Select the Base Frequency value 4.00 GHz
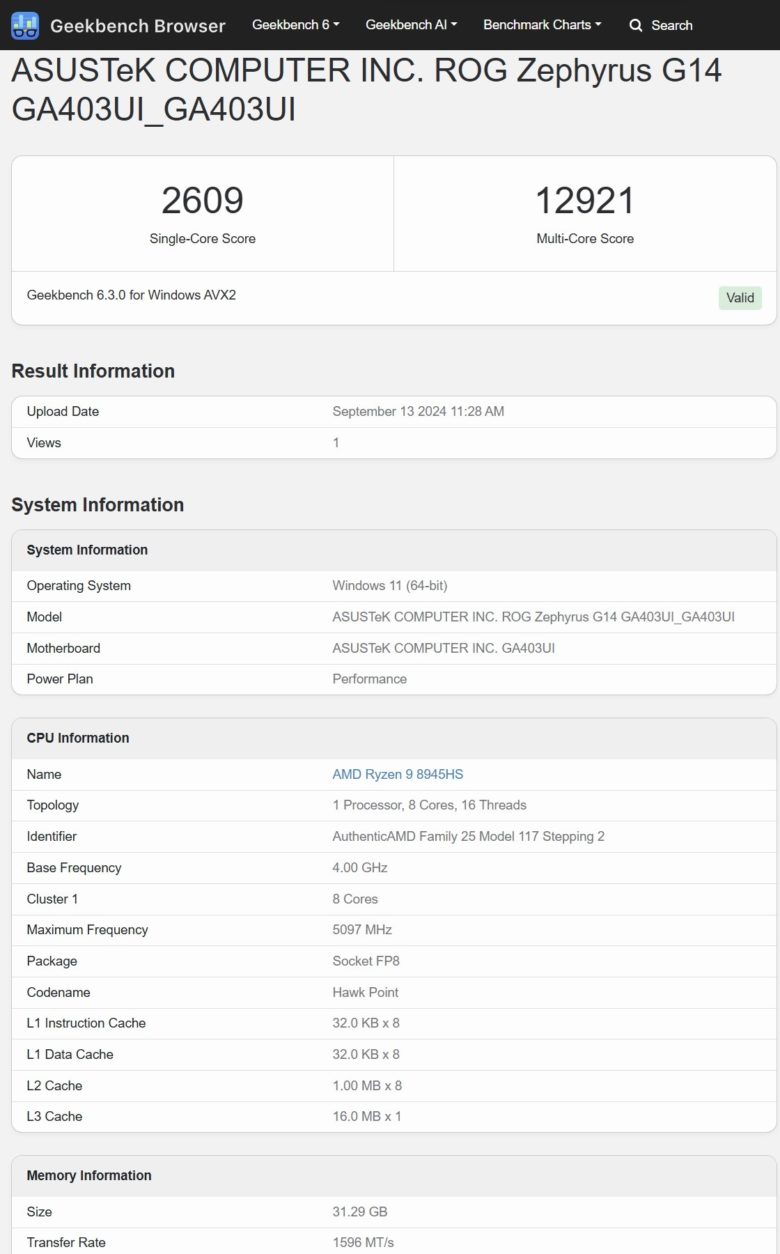The width and height of the screenshot is (780, 1254). 360,868
